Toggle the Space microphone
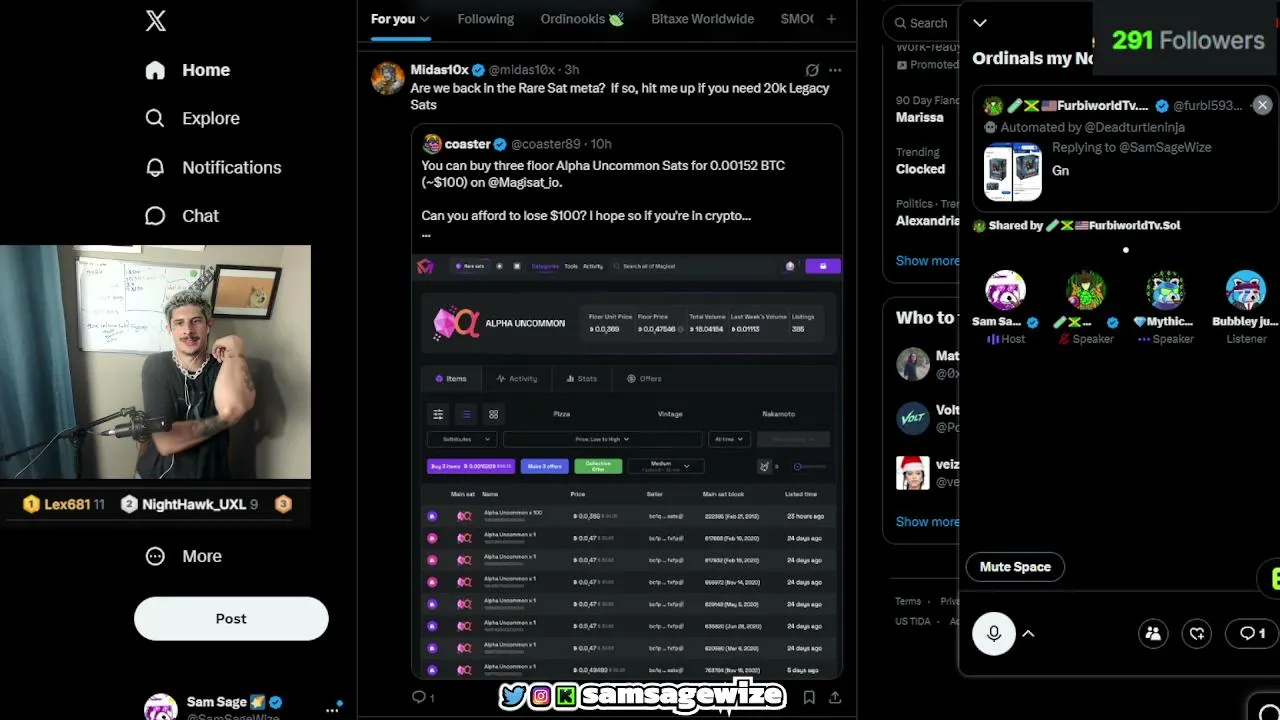Screen dimensions: 1280x720 (x=994, y=633)
